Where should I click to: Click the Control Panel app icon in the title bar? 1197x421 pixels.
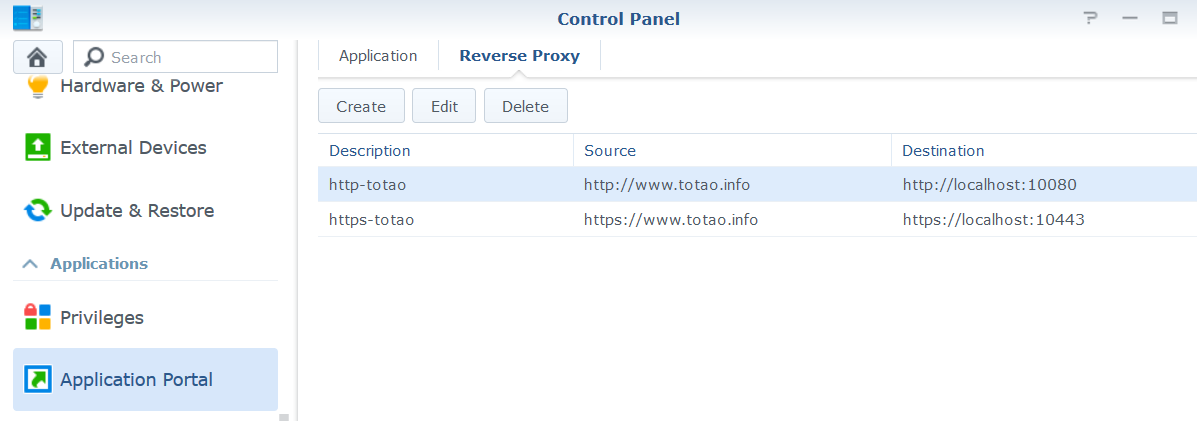[28, 17]
